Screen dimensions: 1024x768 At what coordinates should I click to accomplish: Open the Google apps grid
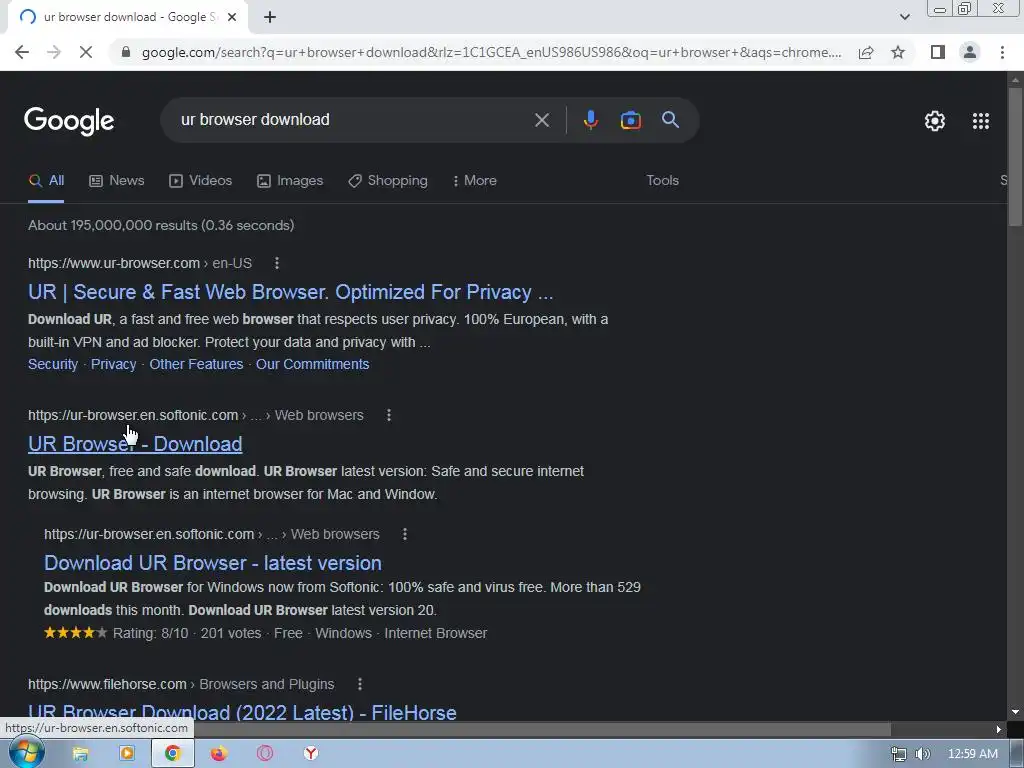[981, 121]
